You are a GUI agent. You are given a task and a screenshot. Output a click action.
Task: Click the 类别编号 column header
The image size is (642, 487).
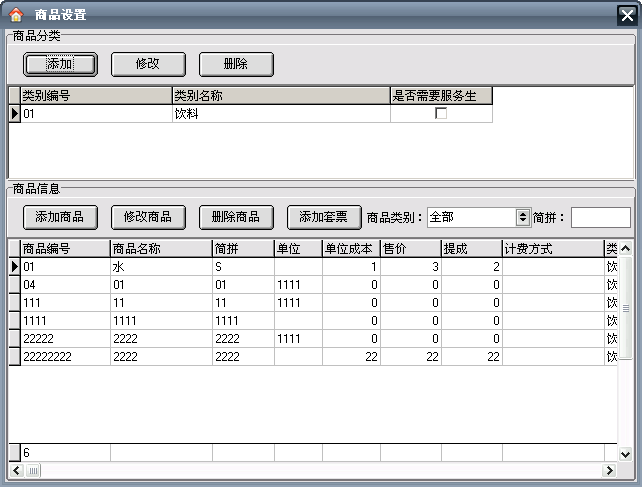(96, 95)
